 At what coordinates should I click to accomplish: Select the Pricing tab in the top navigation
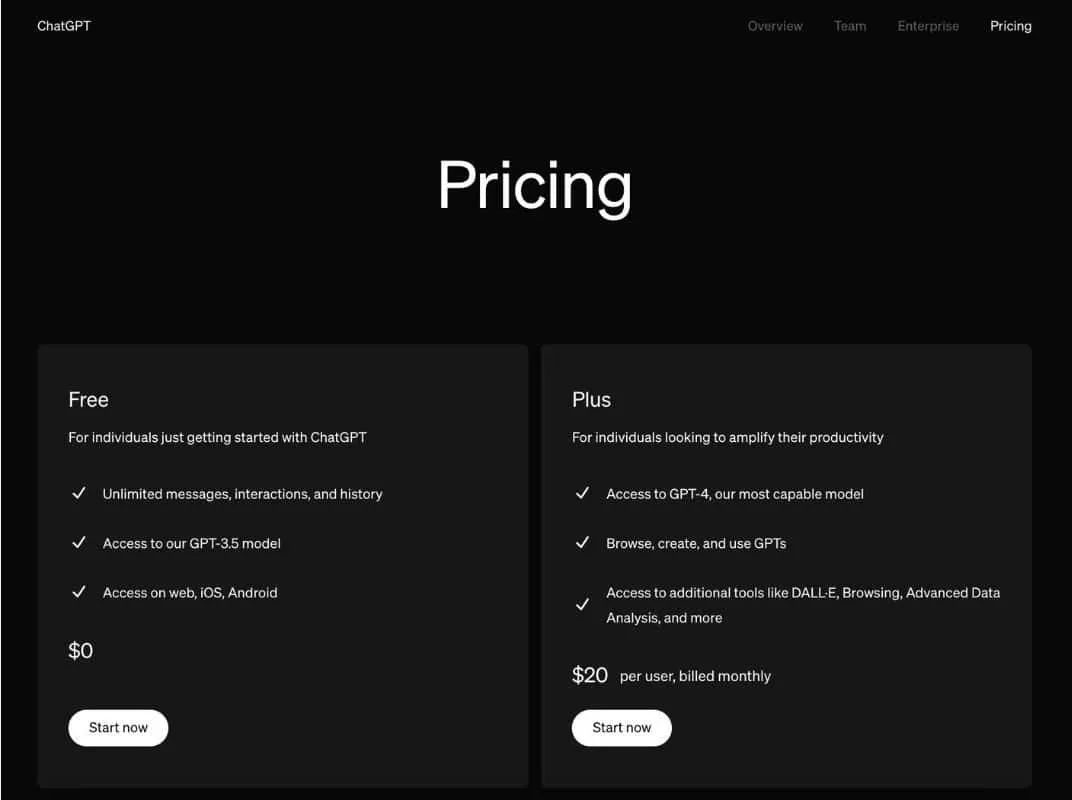coord(1010,26)
